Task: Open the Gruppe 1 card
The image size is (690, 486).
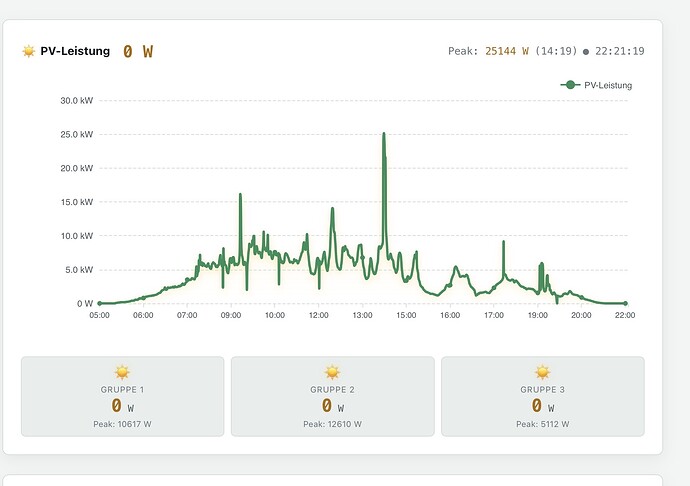Action: pos(122,396)
